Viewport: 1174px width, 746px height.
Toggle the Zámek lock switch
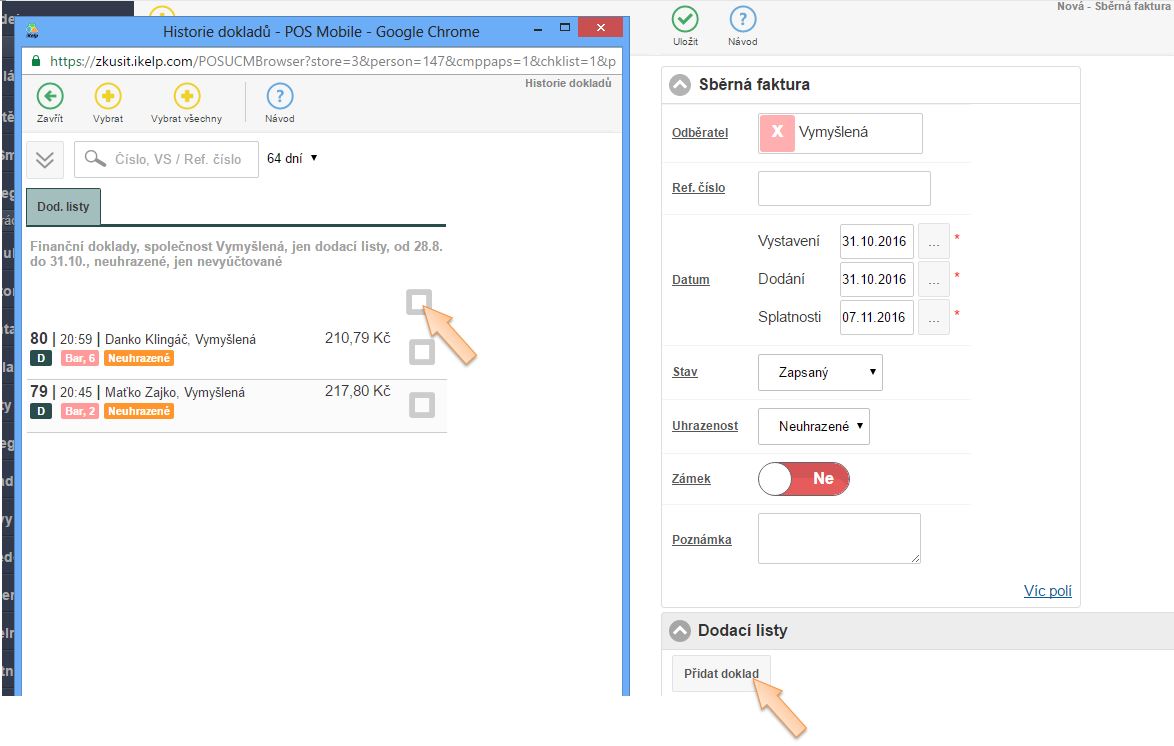tap(804, 479)
